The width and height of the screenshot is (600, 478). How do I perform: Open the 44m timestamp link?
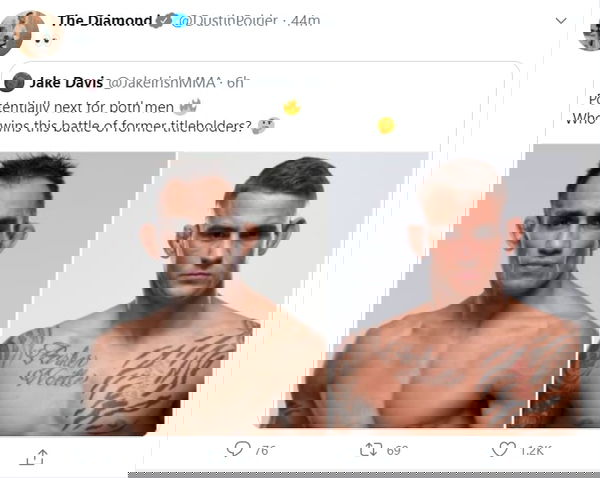305,20
